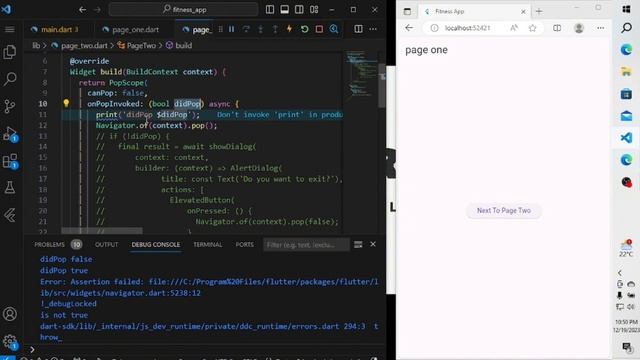Split the editor right
The width and height of the screenshot is (640, 360).
[x=358, y=29]
